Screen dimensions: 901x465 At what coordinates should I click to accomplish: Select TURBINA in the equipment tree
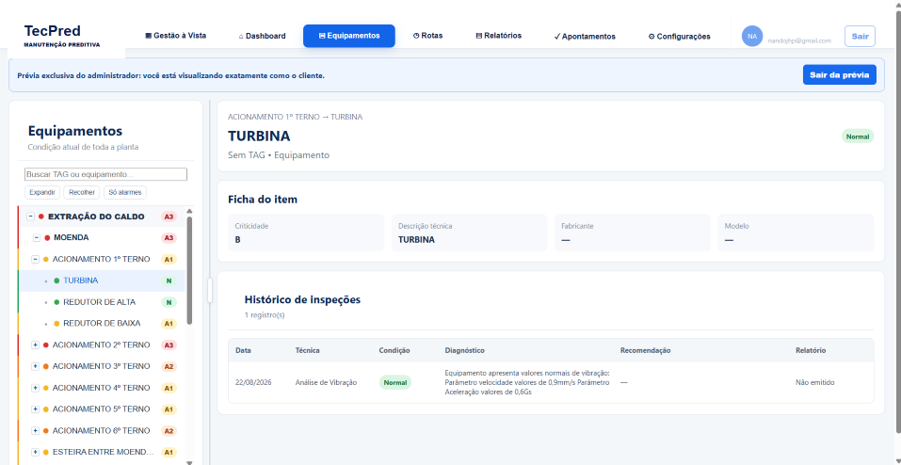click(80, 280)
